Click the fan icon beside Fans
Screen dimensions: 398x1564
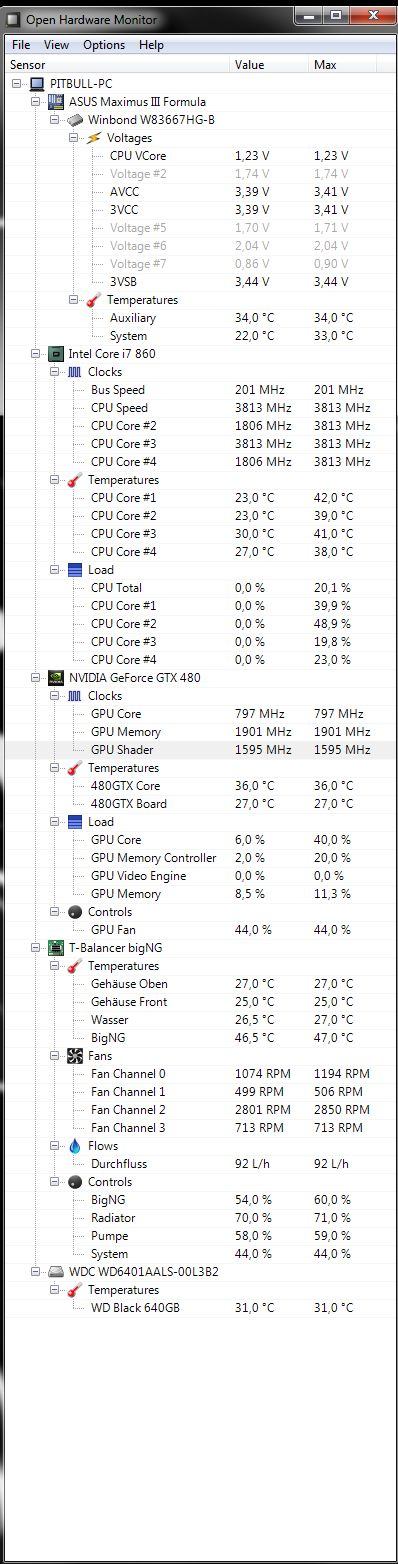point(76,1056)
